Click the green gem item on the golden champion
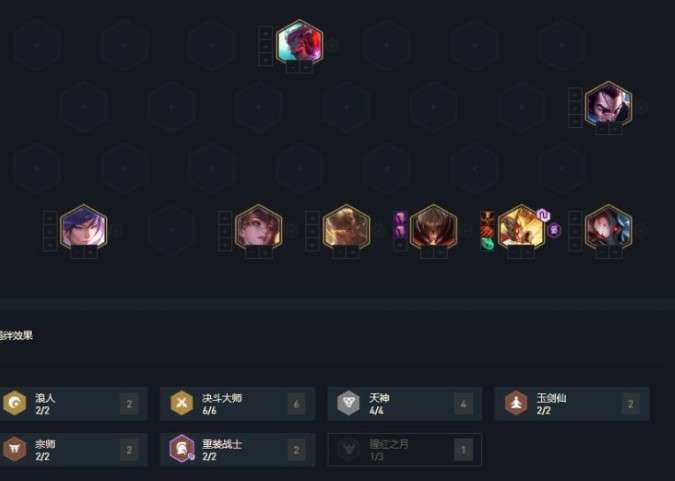 click(487, 244)
